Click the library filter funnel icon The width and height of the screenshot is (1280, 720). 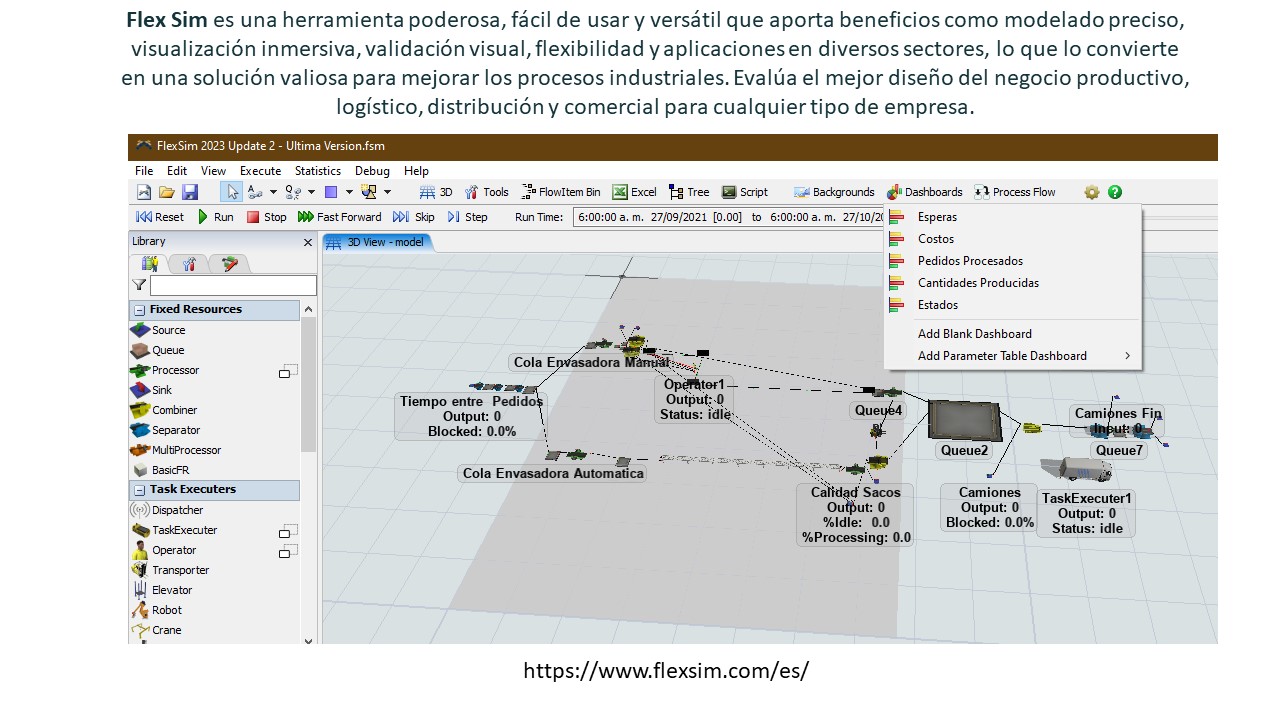pos(139,286)
